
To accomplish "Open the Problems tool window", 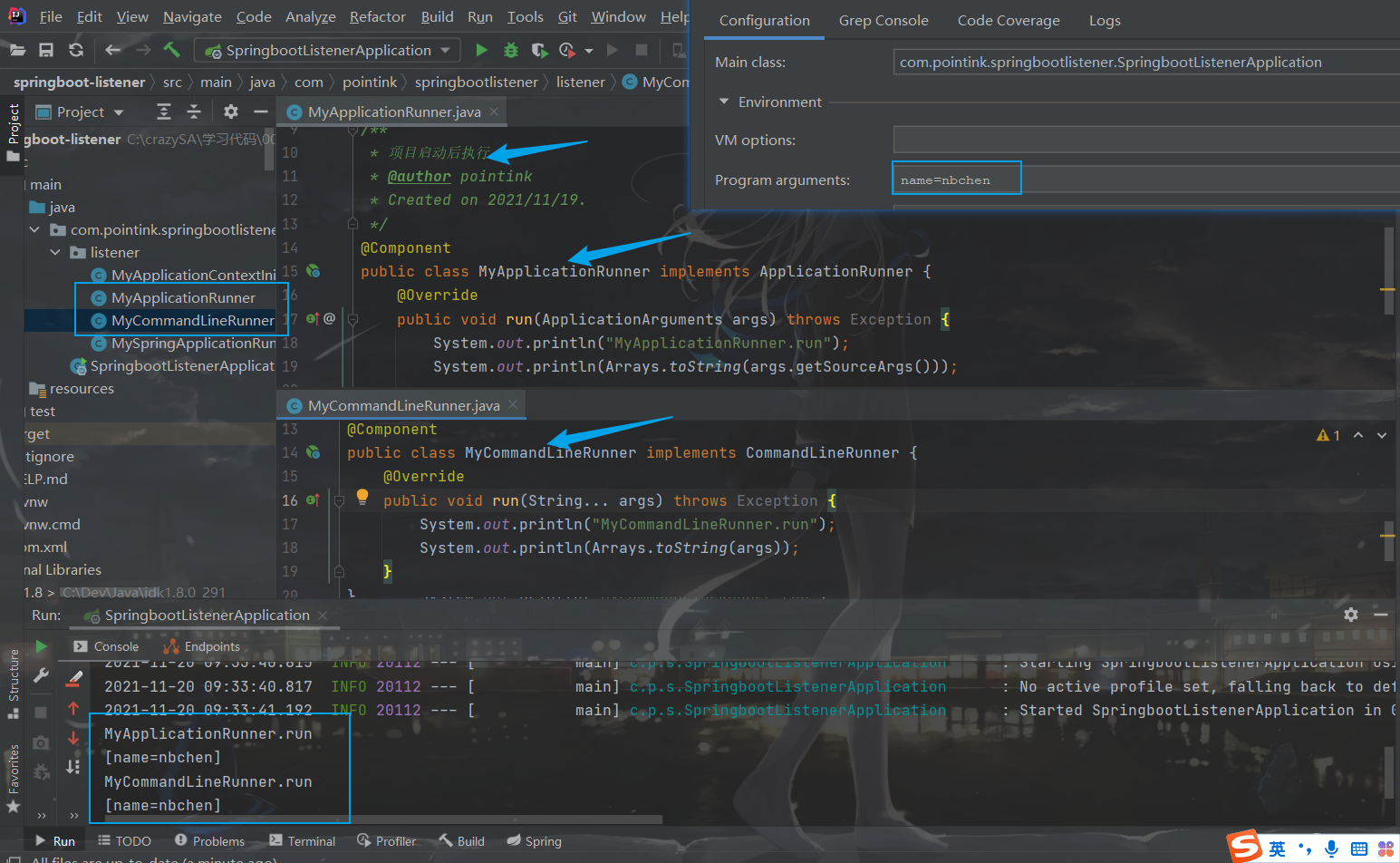I will coord(209,841).
